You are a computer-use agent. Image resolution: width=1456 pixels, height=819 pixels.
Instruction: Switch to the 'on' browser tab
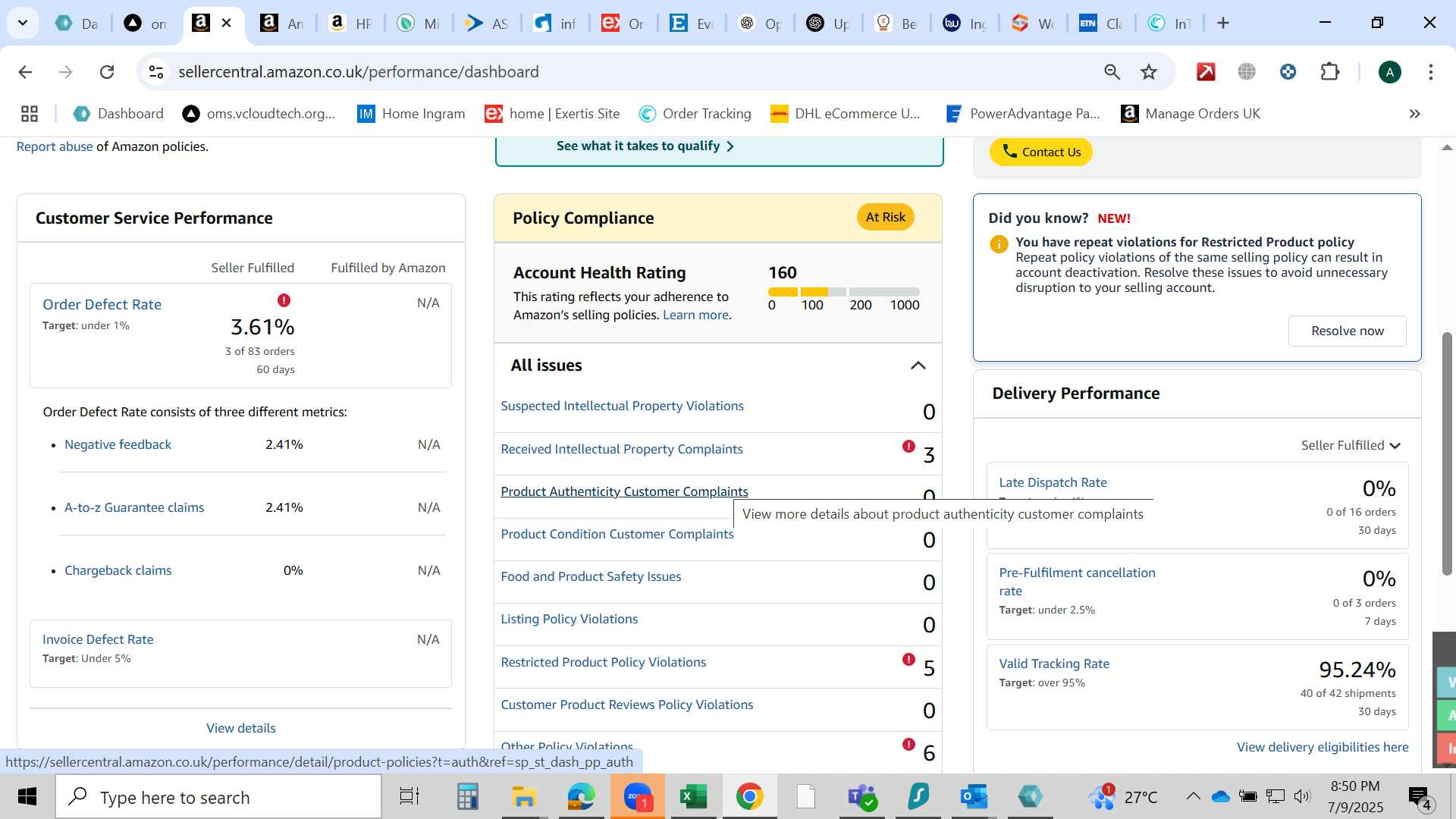coord(145,24)
